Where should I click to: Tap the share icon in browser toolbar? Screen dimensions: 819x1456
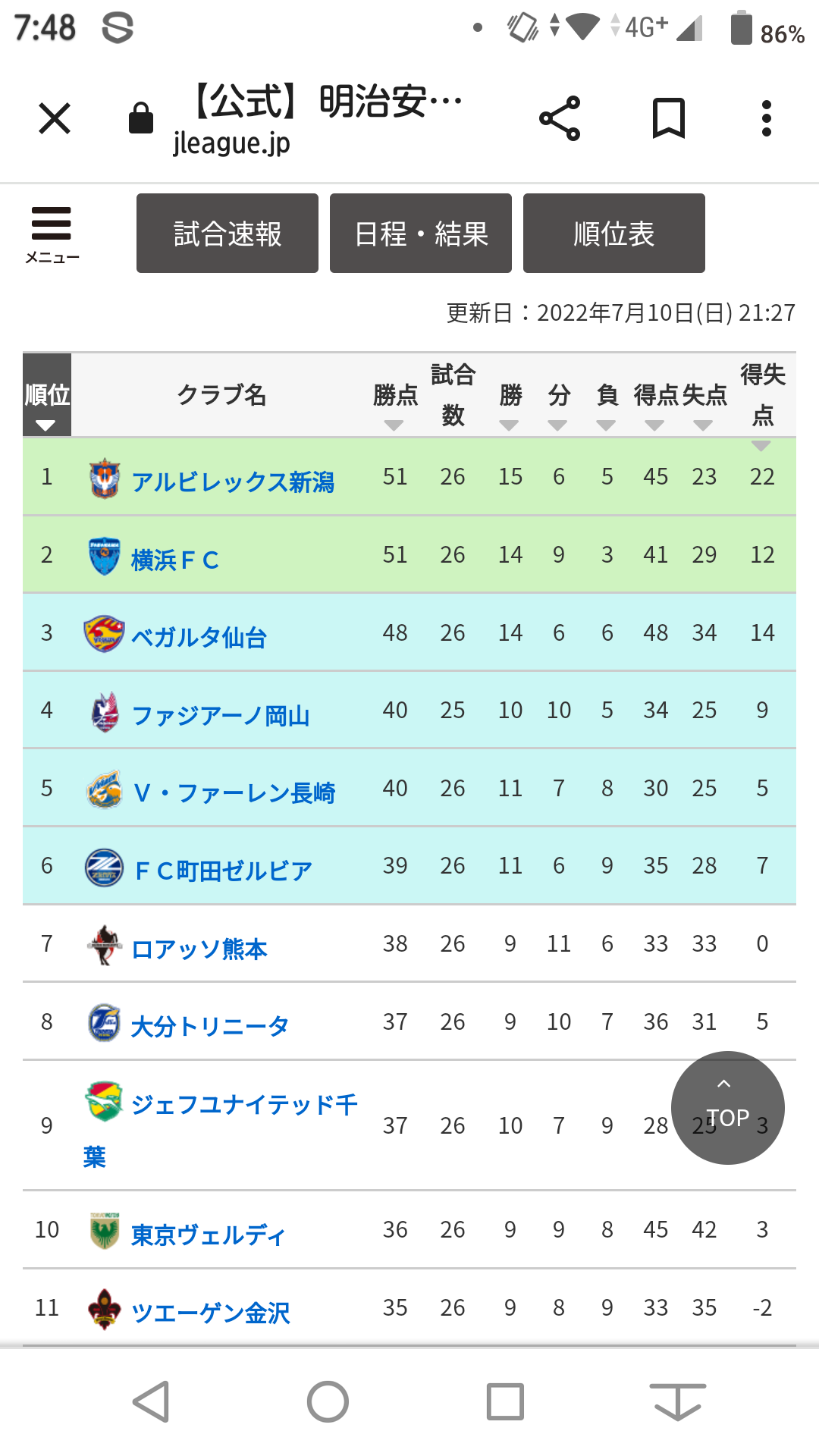point(560,119)
